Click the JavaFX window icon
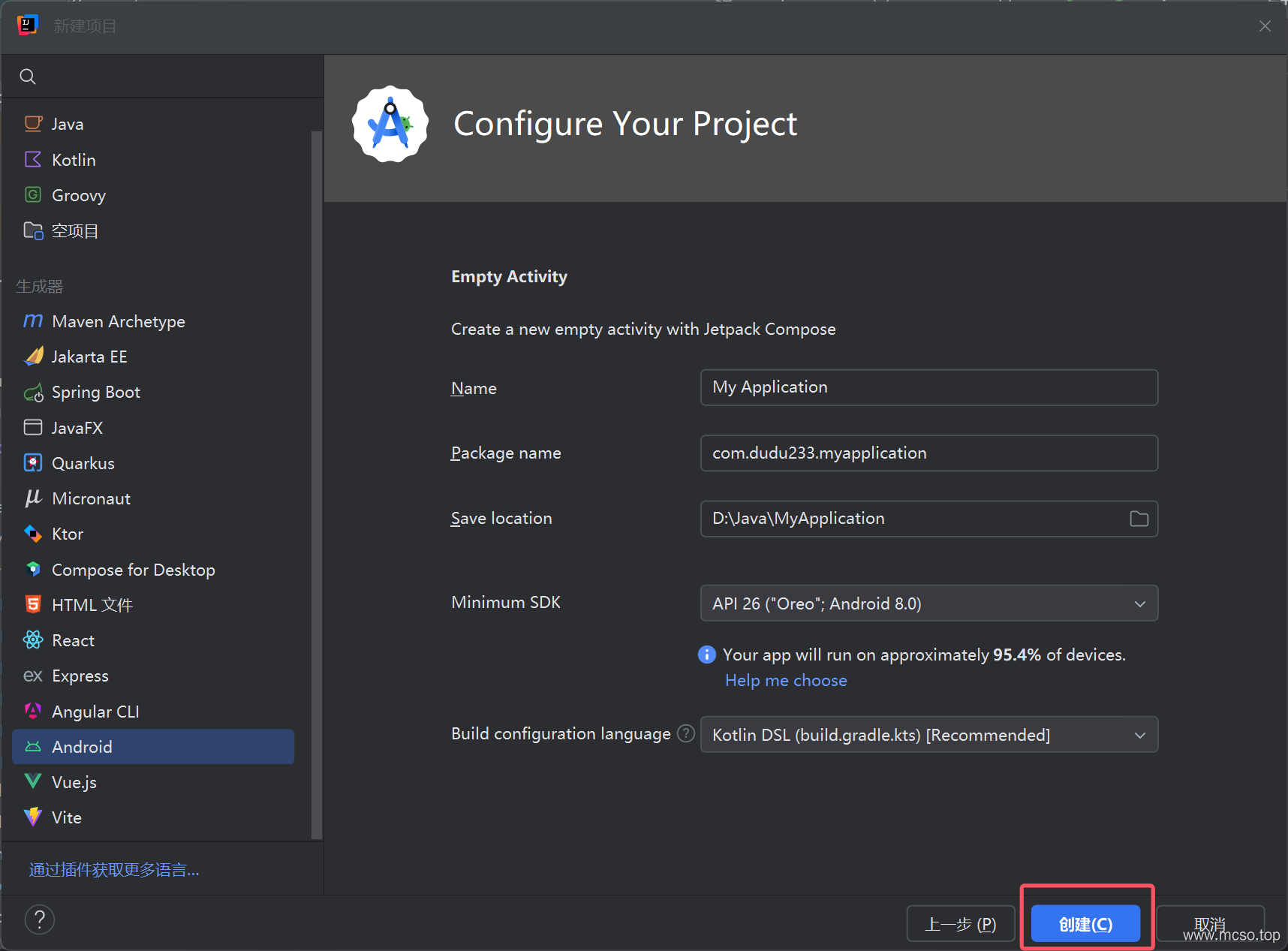Viewport: 1288px width, 951px height. pyautogui.click(x=33, y=427)
